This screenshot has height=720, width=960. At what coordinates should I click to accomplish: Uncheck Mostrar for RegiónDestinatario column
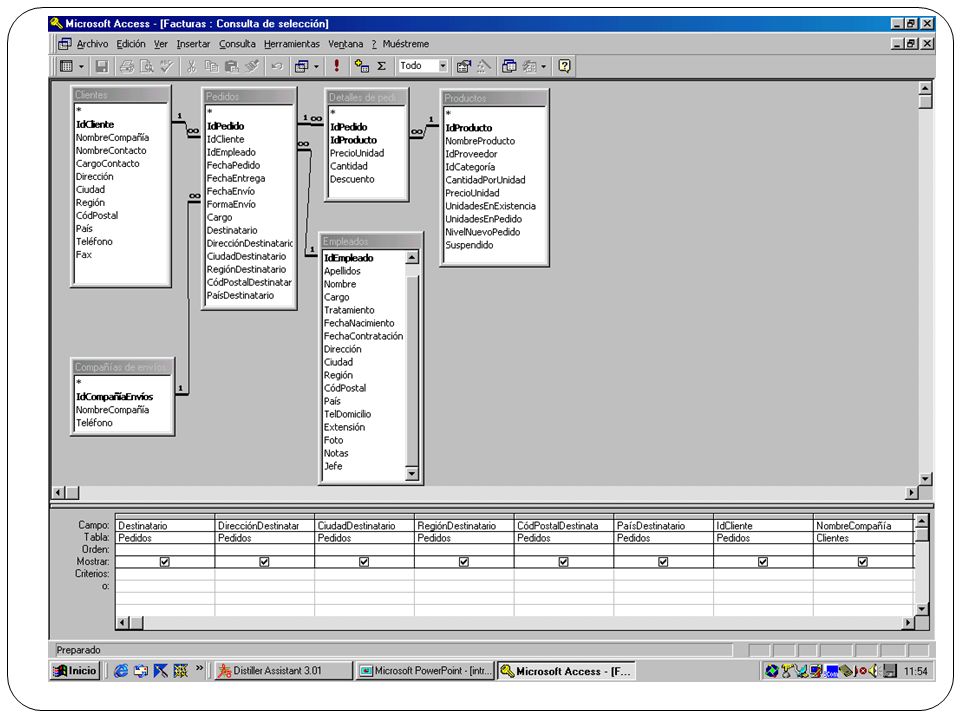(x=464, y=561)
